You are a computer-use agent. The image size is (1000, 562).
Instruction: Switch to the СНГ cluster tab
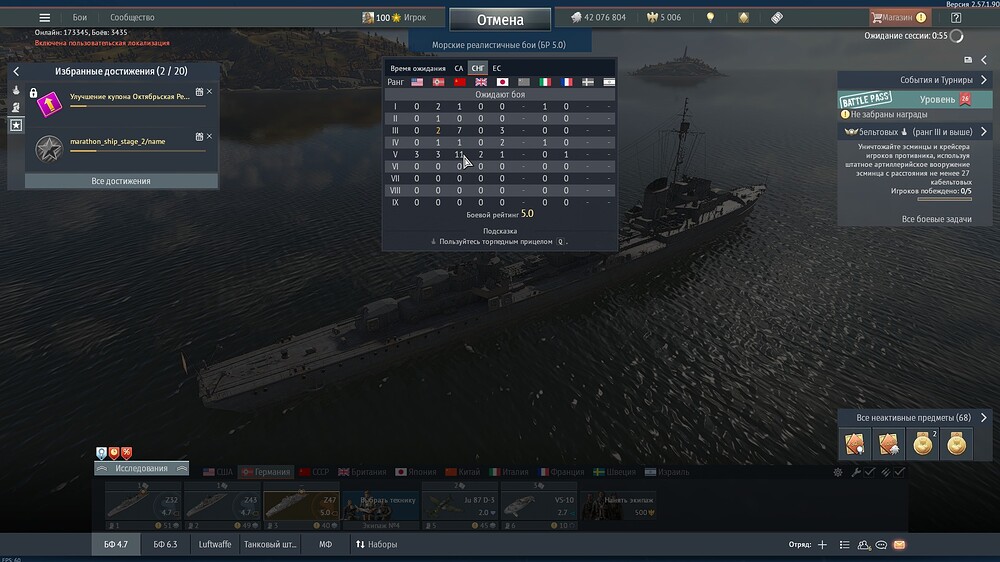tap(478, 68)
